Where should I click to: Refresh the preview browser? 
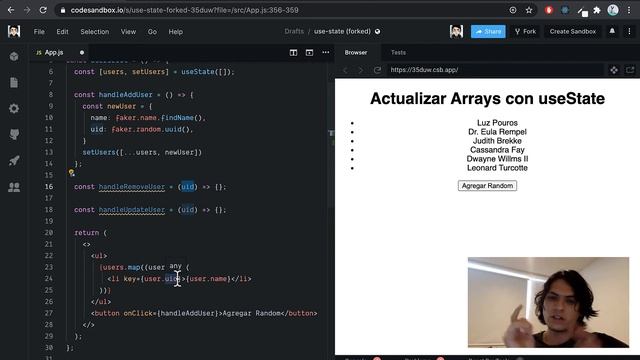point(377,70)
